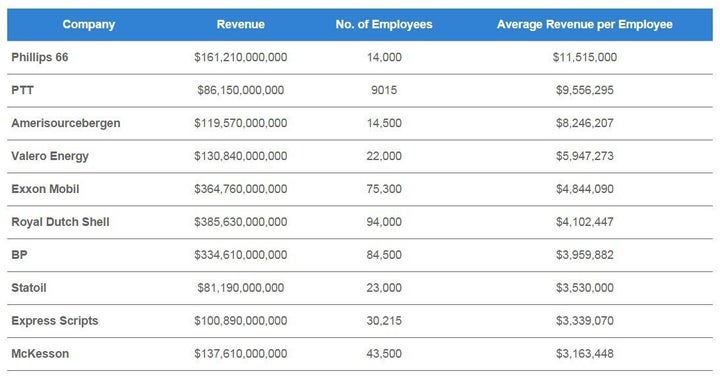Select Royal Dutch Shell's 94,000 employees cell
Image resolution: width=720 pixels, height=388 pixels.
point(384,222)
